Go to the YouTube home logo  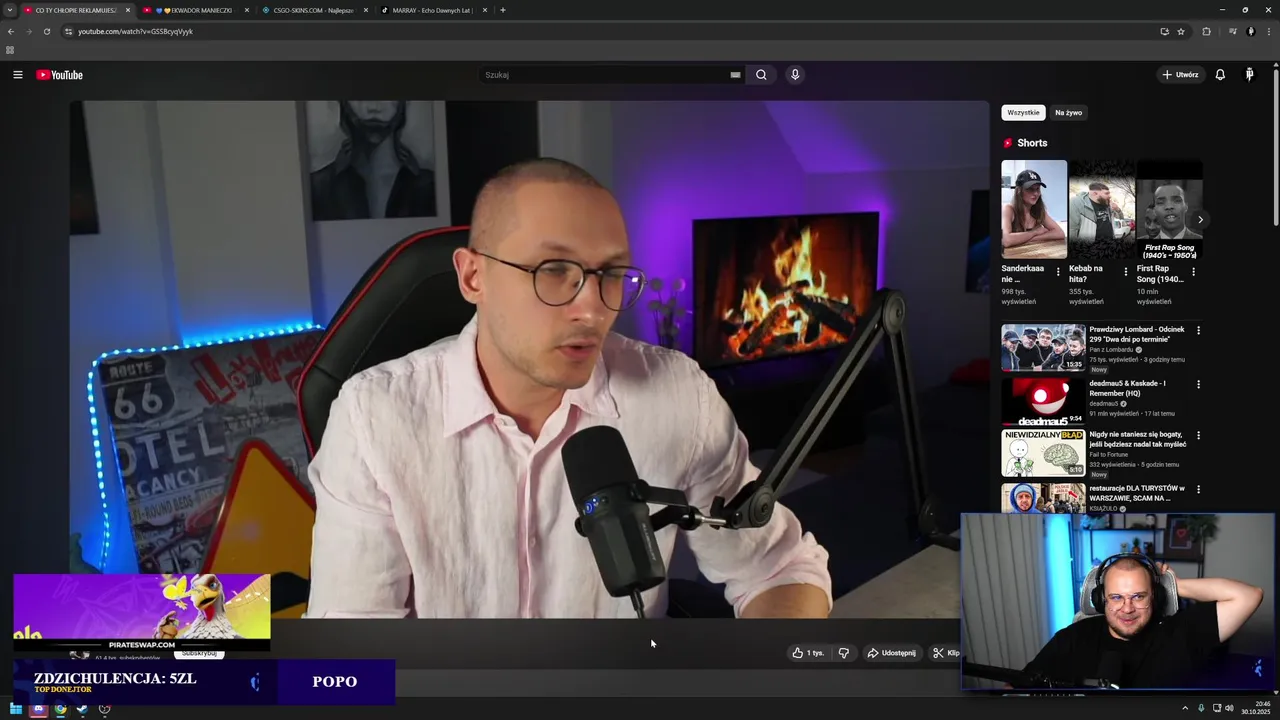59,75
